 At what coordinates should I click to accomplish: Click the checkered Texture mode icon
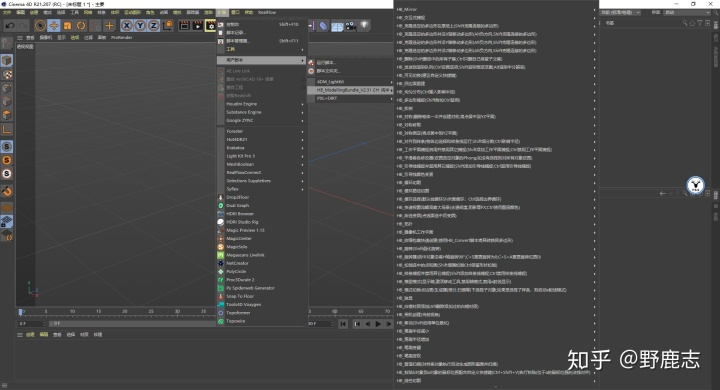pyautogui.click(x=7, y=74)
